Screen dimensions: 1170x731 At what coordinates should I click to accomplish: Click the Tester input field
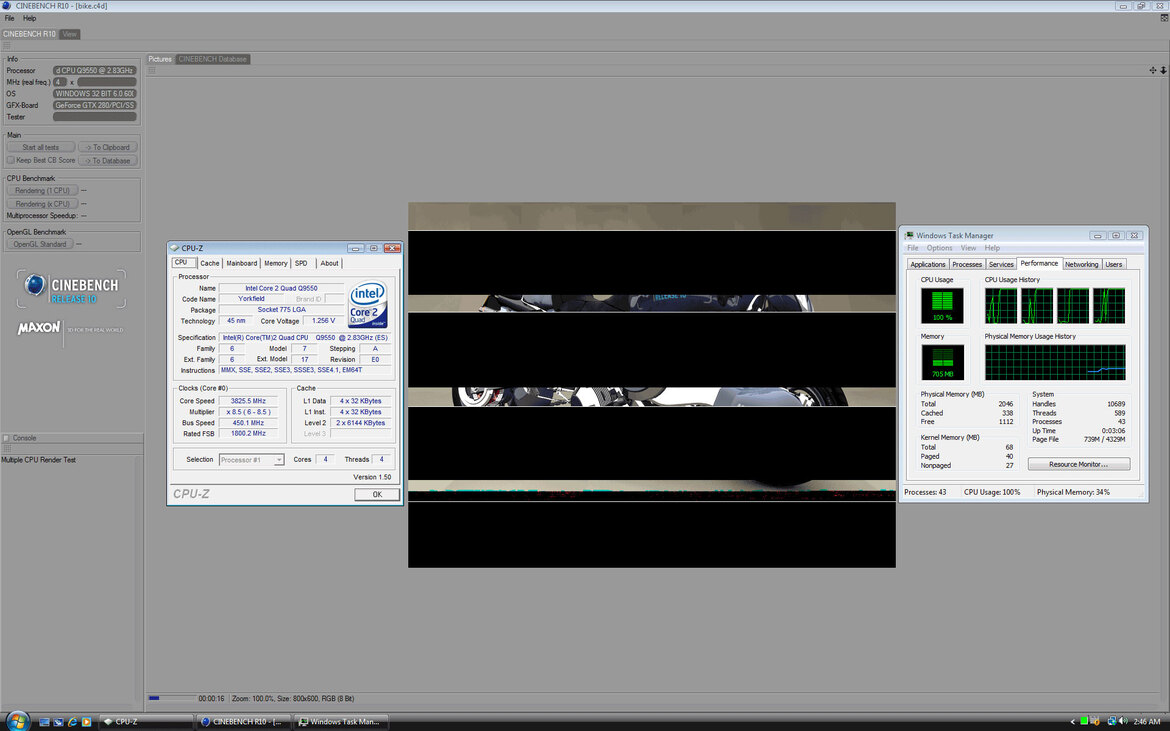tap(95, 116)
